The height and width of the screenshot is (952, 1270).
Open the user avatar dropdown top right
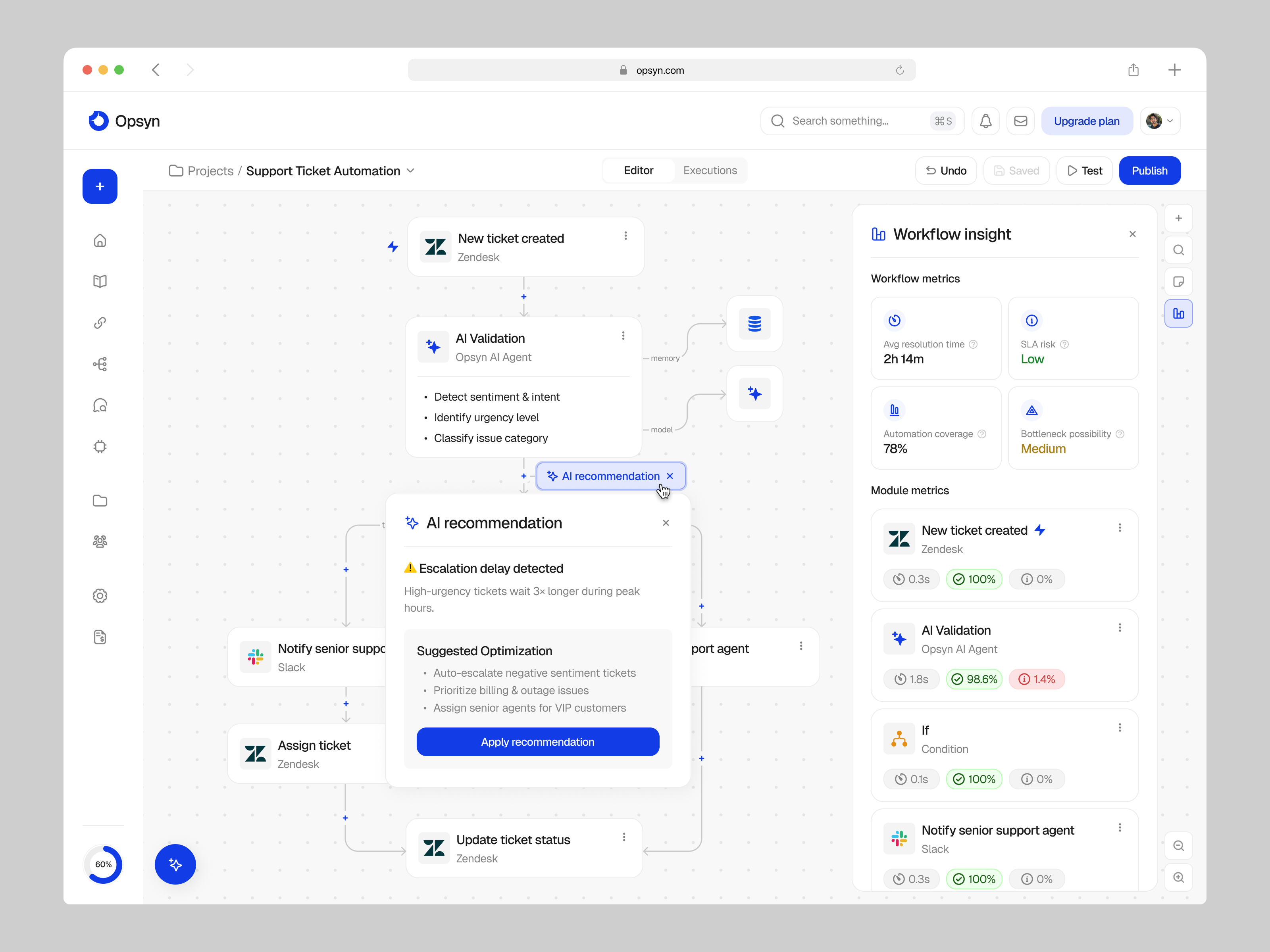1160,121
